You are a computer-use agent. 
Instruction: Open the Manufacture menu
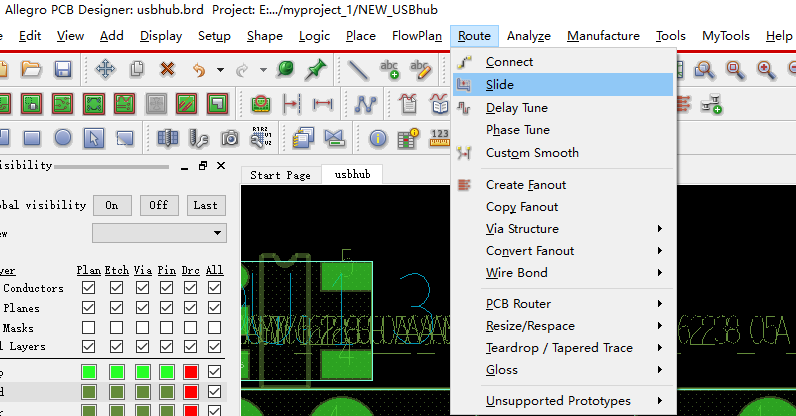click(603, 36)
